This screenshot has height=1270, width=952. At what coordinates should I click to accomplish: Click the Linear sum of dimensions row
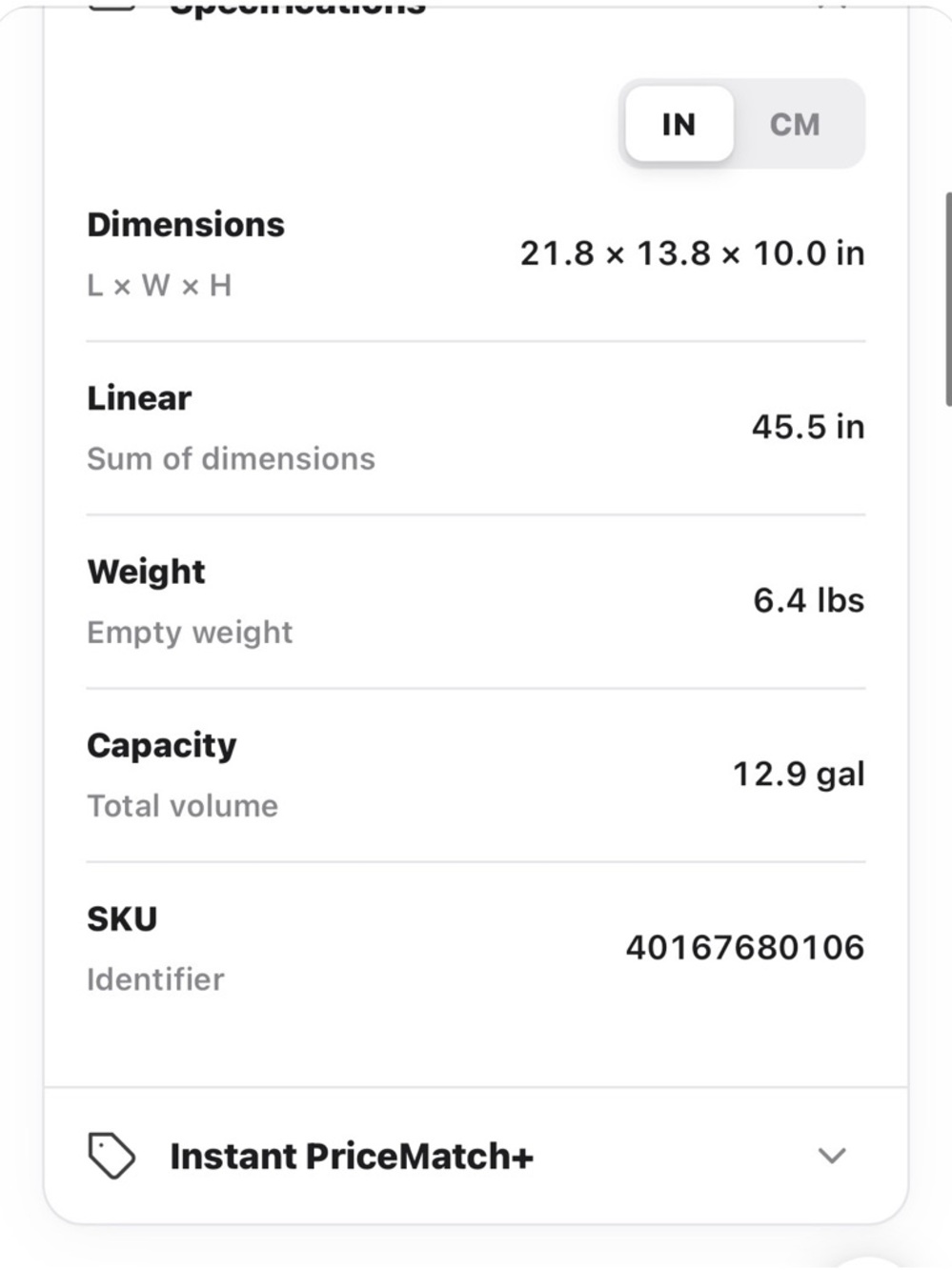pyautogui.click(x=476, y=428)
